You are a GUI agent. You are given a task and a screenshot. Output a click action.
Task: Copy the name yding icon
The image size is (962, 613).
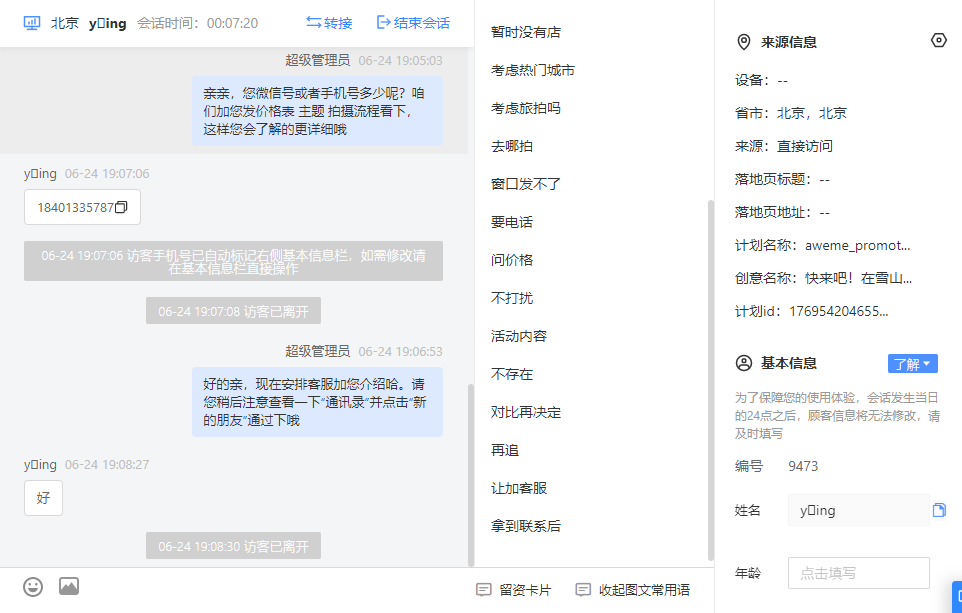[x=939, y=510]
